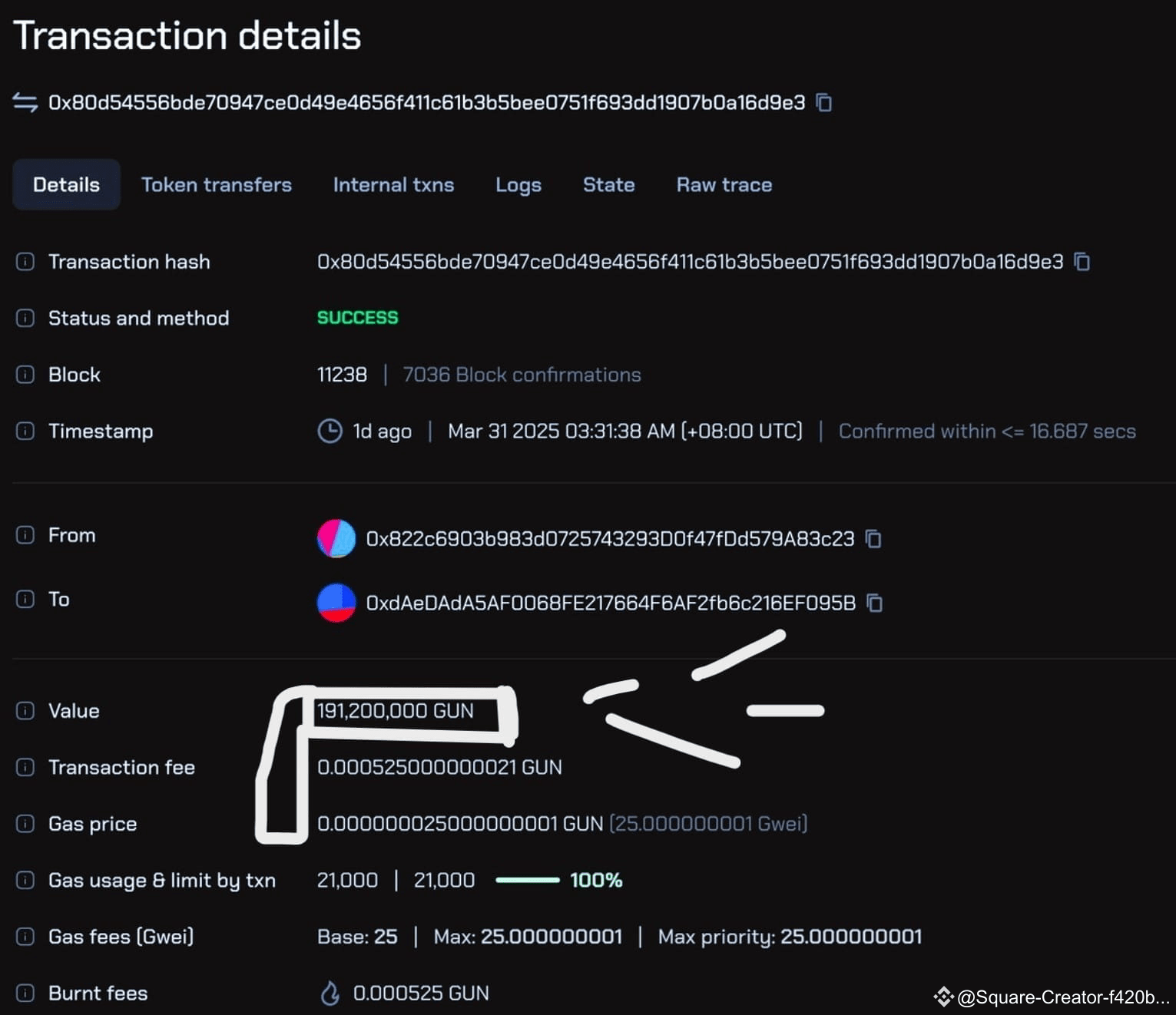Click the info icon beside Gas price
The height and width of the screenshot is (1015, 1176).
click(x=25, y=823)
